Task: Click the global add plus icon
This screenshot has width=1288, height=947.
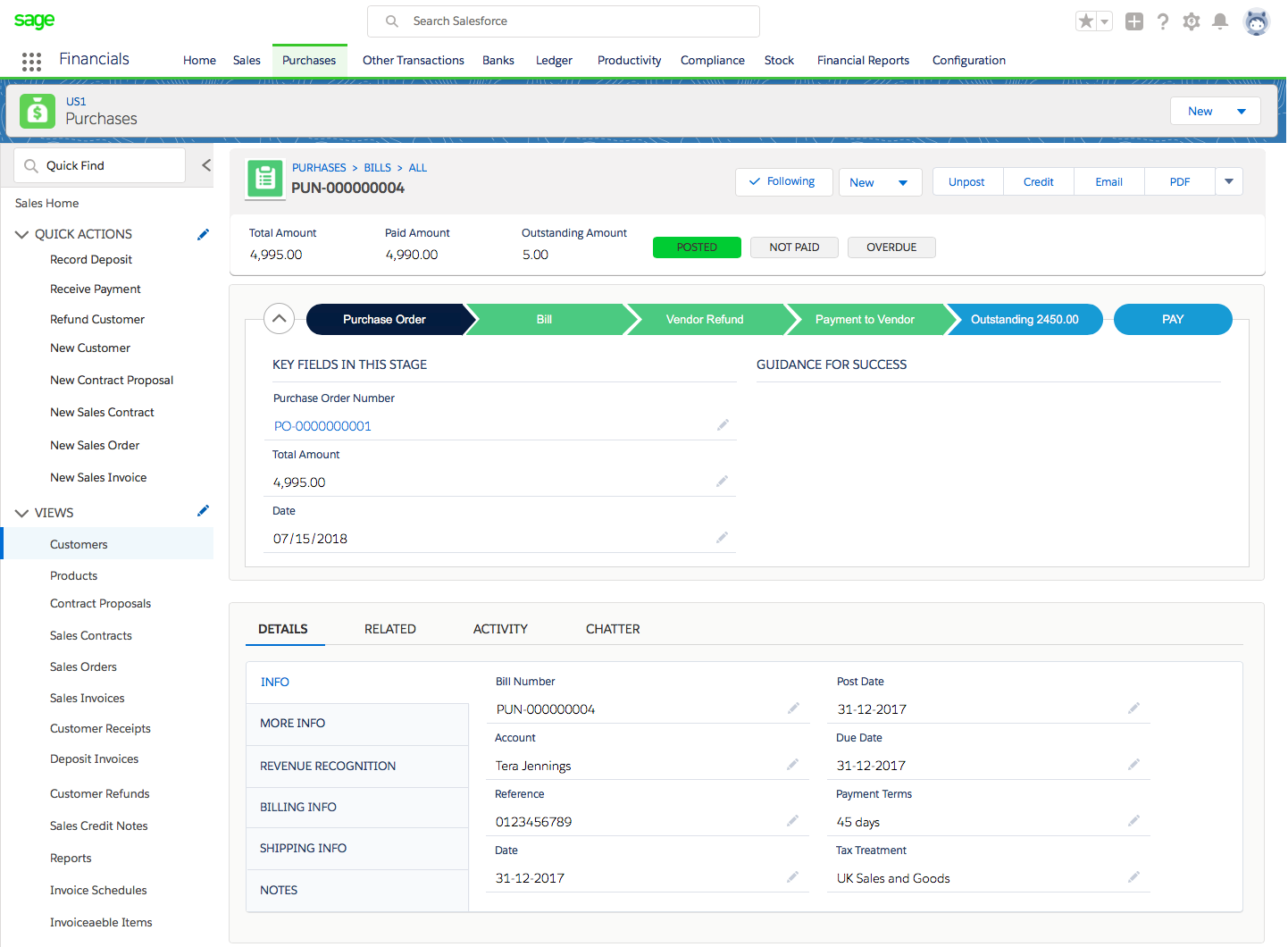Action: click(x=1134, y=21)
